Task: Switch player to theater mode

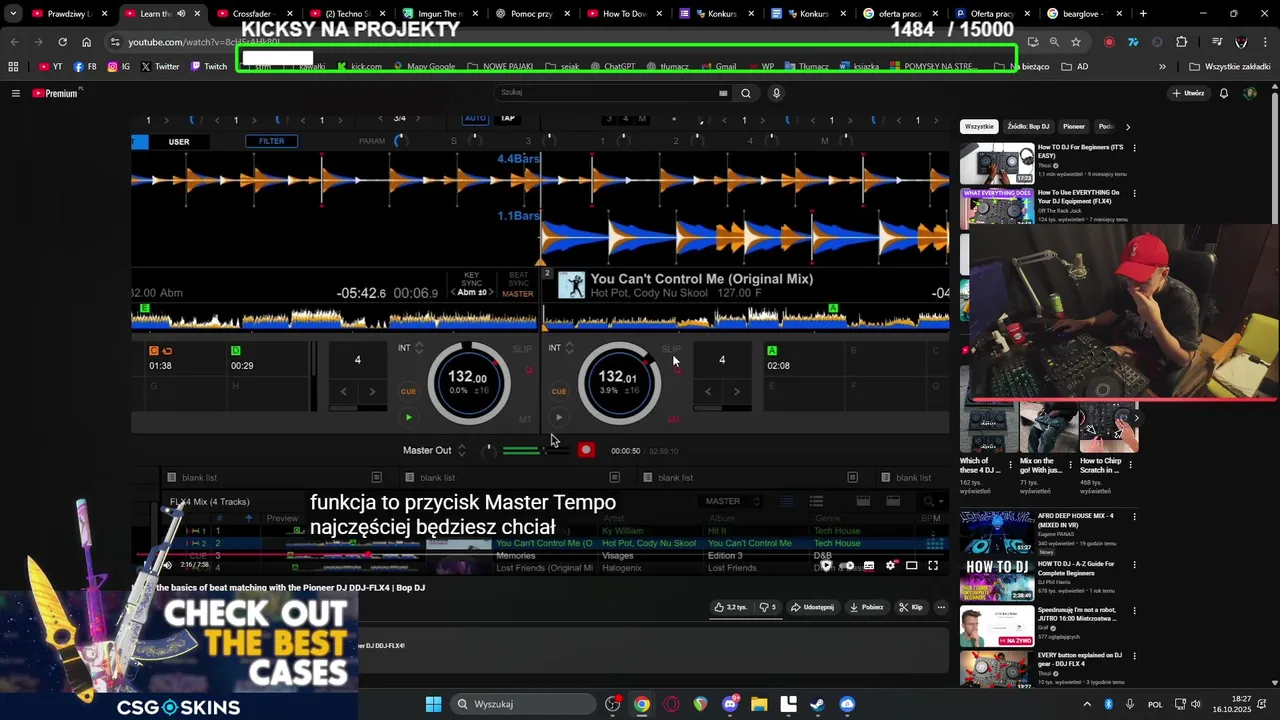Action: click(x=911, y=566)
